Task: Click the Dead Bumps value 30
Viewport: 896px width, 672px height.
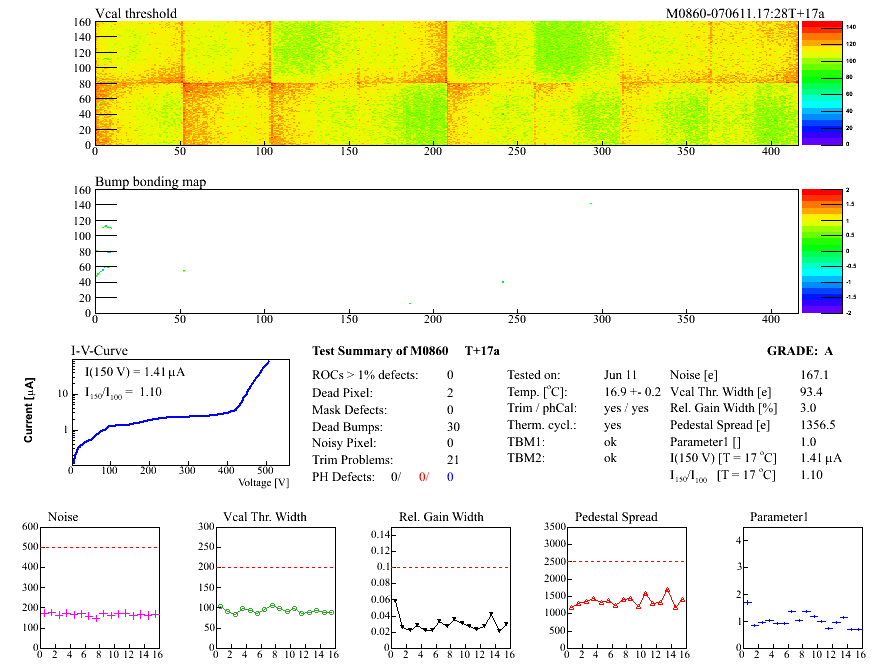Action: (x=450, y=425)
